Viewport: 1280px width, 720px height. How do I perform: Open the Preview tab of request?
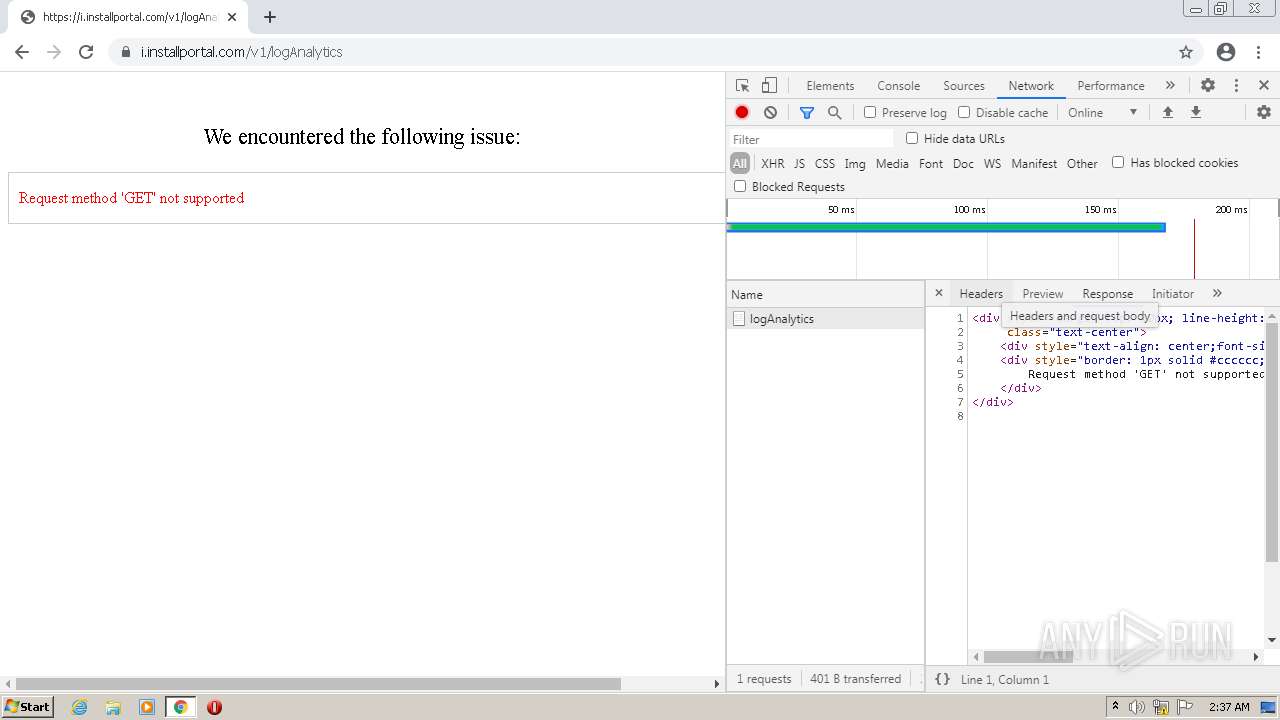pyautogui.click(x=1043, y=293)
